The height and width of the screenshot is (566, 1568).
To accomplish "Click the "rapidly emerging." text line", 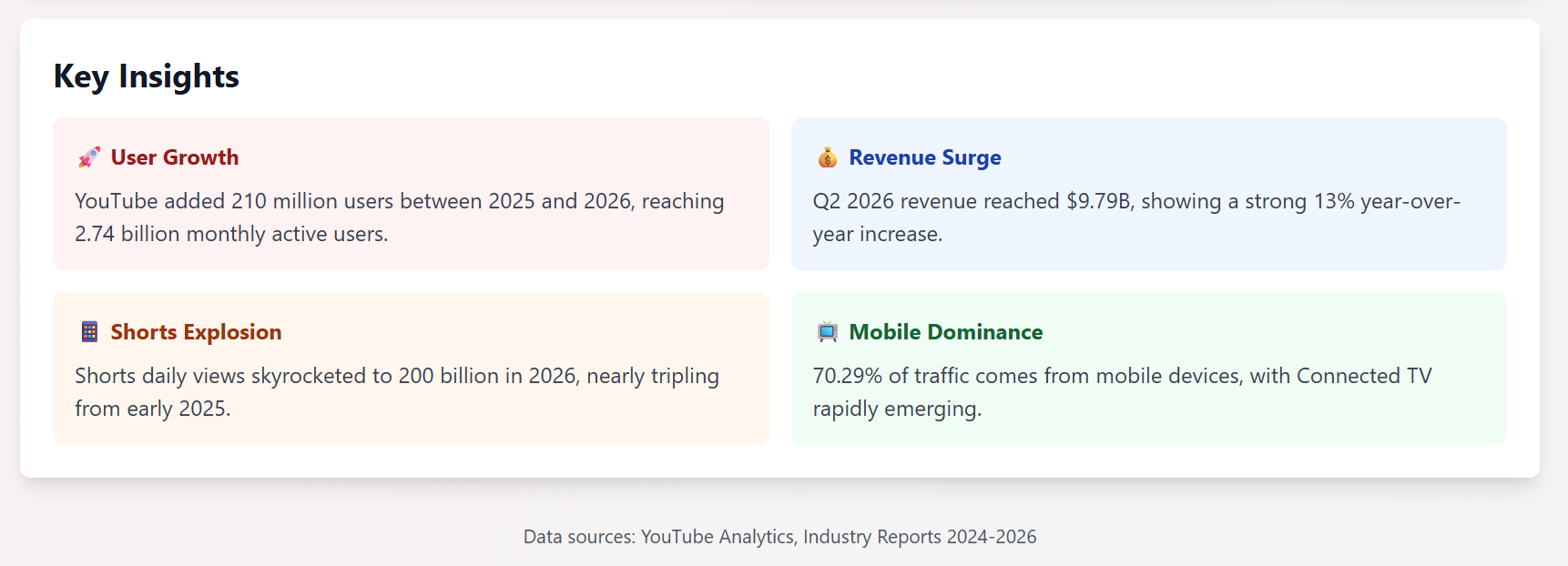I will coord(896,409).
